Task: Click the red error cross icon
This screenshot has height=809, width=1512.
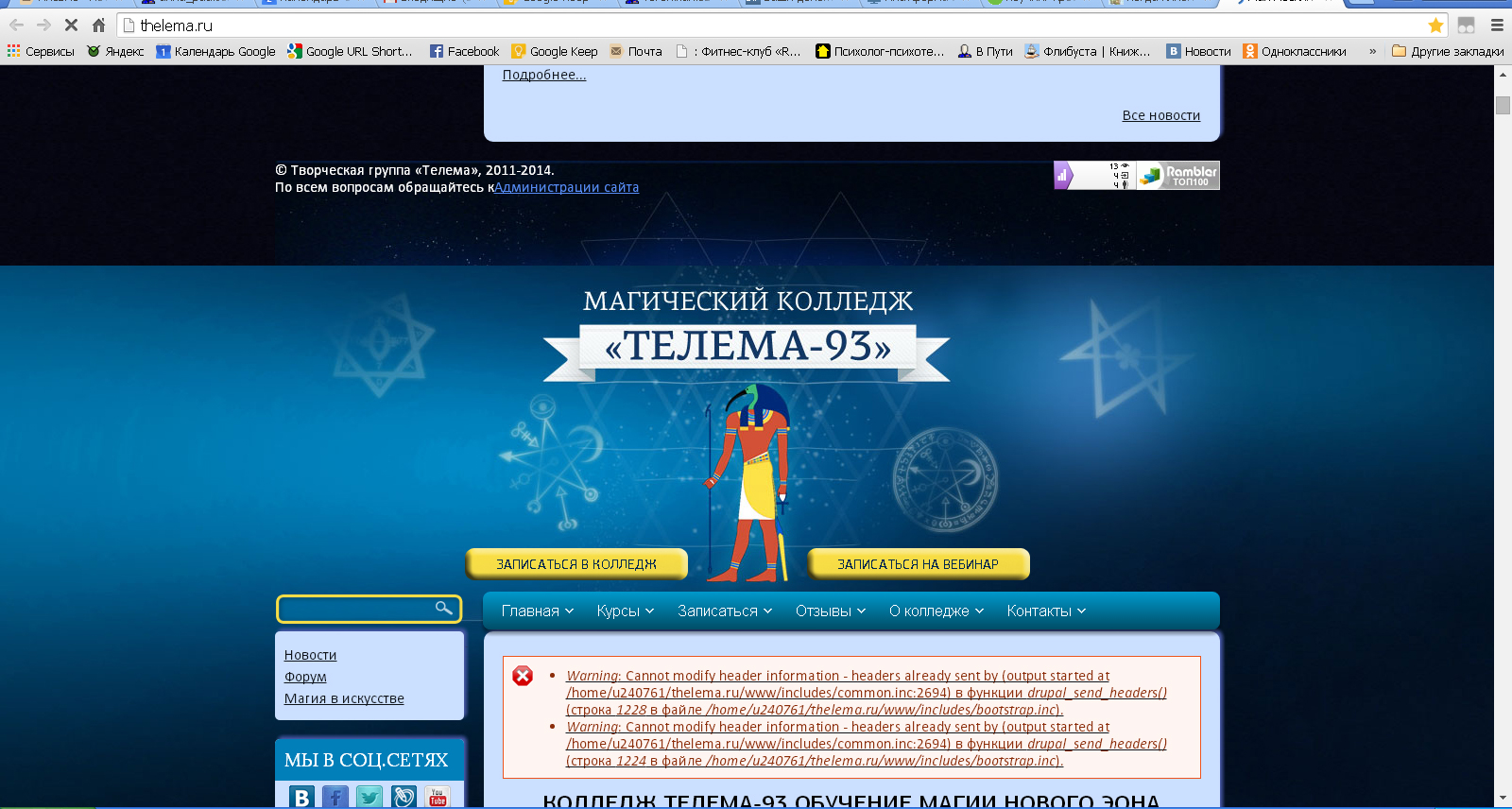Action: 523,676
